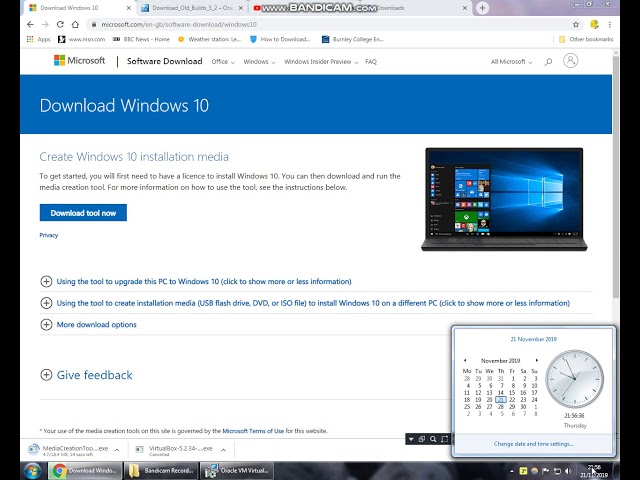640x480 pixels.
Task: Switch to the YouTube Downloads tab
Action: (359, 8)
